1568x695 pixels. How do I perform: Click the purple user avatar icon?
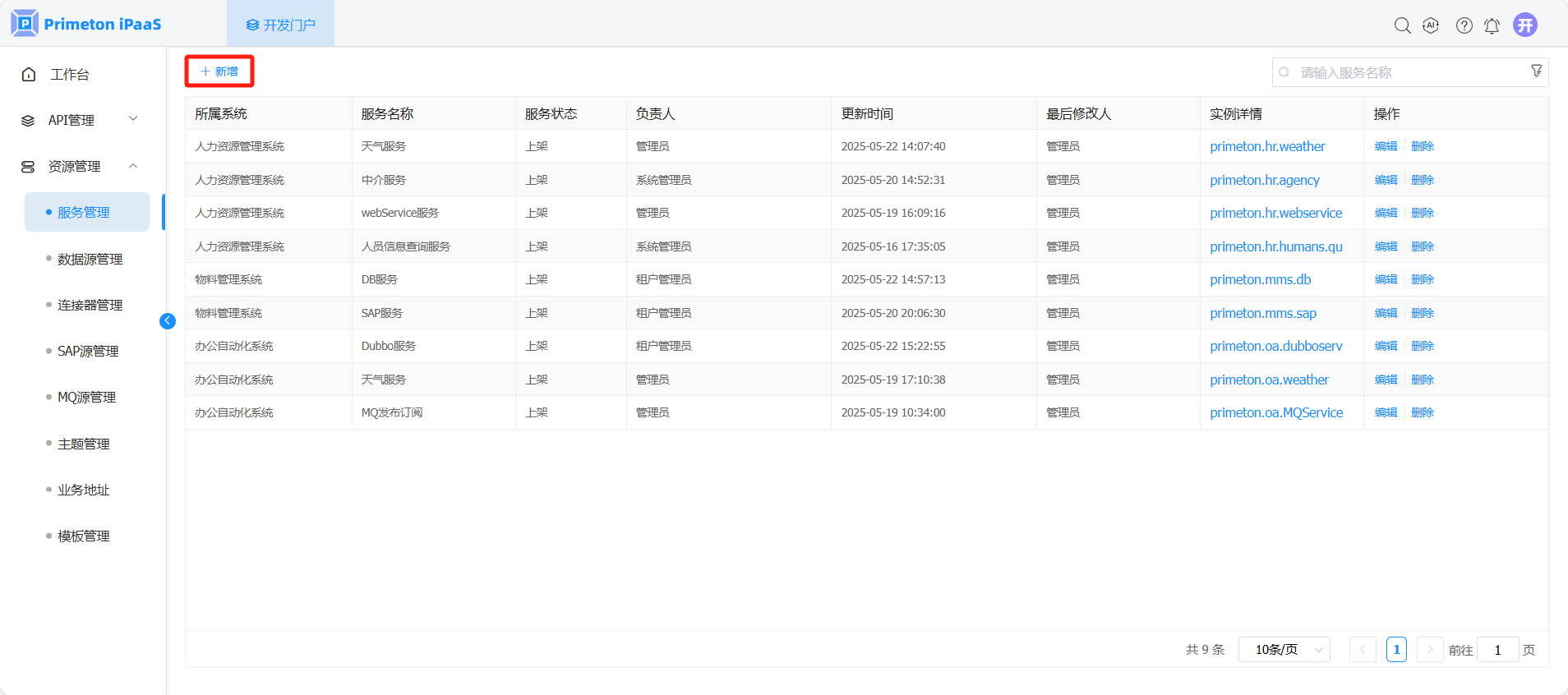click(1525, 25)
